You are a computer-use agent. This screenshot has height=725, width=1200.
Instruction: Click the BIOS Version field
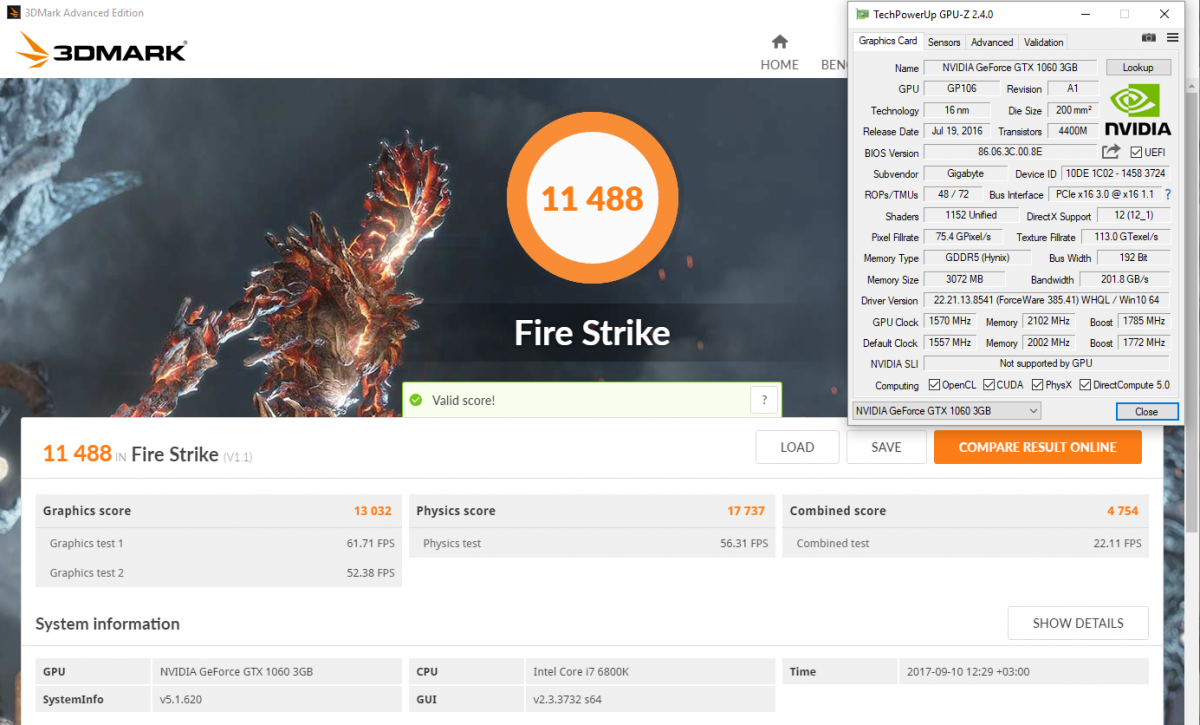(x=1010, y=152)
